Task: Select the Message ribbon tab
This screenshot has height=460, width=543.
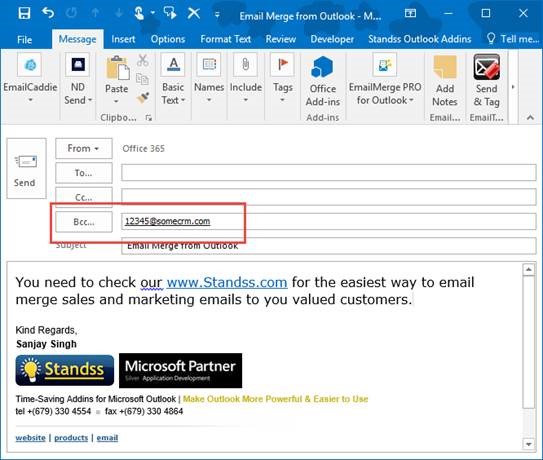Action: click(78, 39)
